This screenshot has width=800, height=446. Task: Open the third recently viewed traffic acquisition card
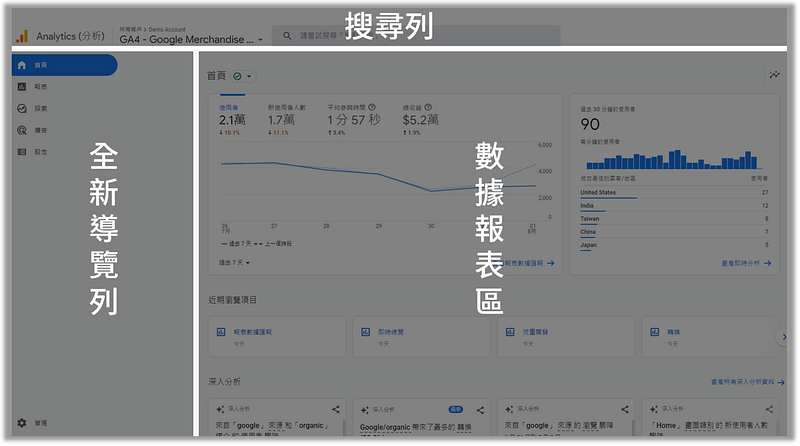coord(566,336)
